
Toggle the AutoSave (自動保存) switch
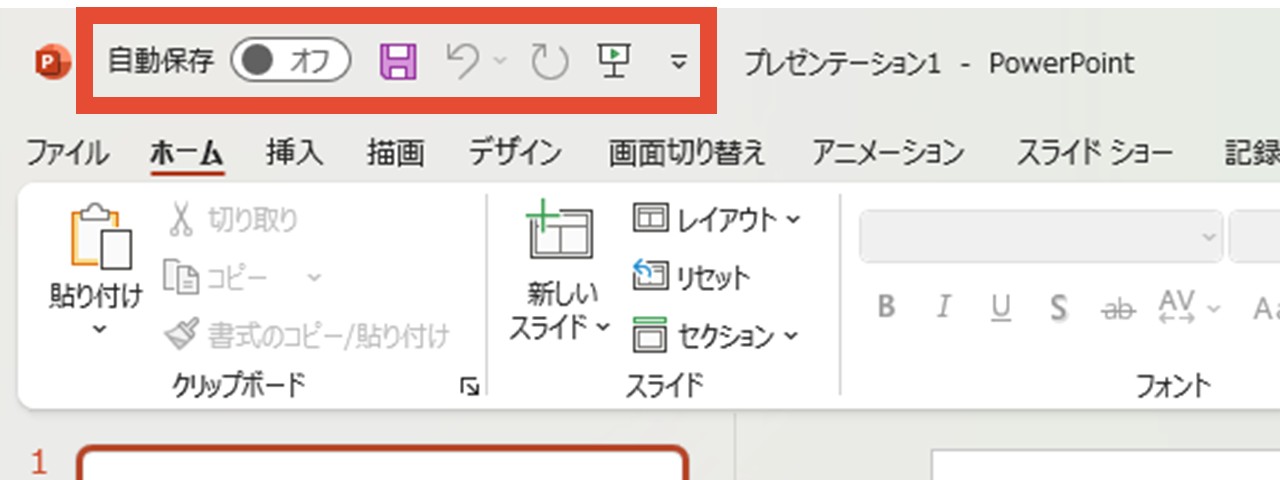(290, 62)
